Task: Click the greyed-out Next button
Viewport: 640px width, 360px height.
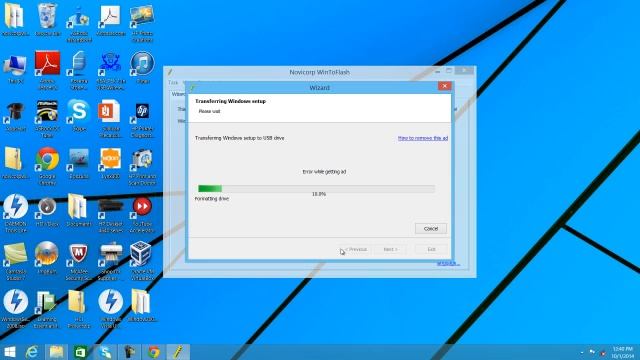Action: [390, 249]
